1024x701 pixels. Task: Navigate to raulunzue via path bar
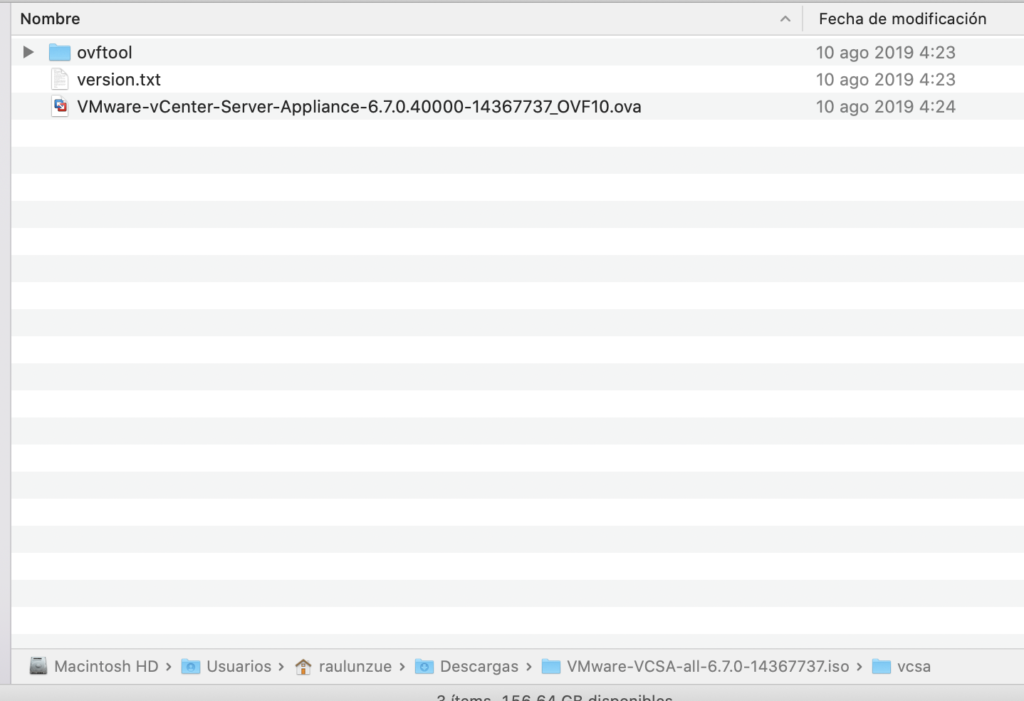point(355,666)
